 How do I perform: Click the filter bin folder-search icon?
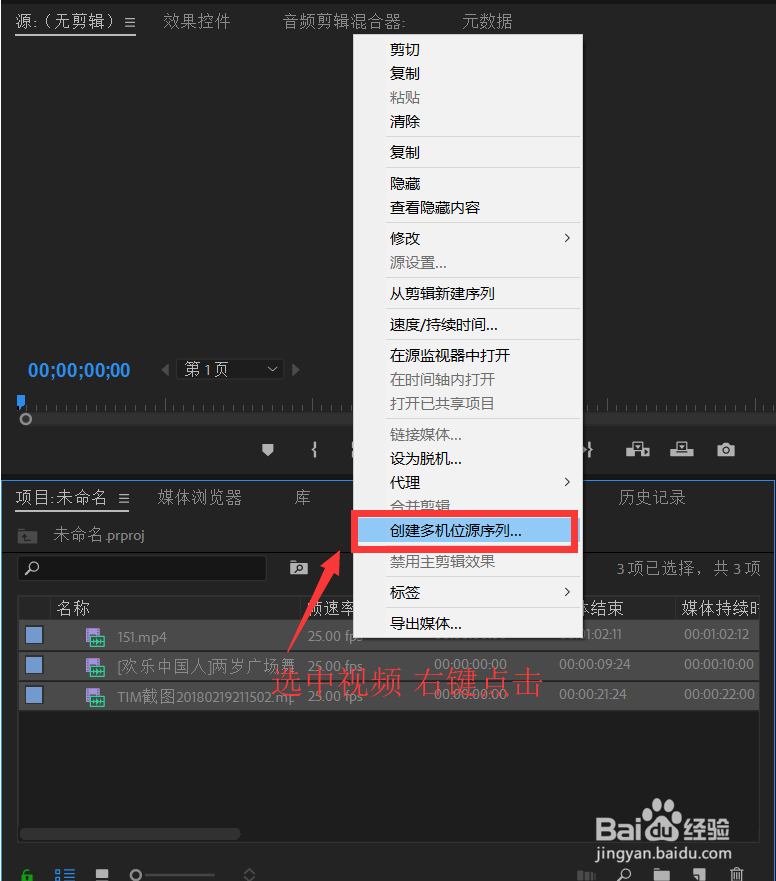pyautogui.click(x=298, y=567)
